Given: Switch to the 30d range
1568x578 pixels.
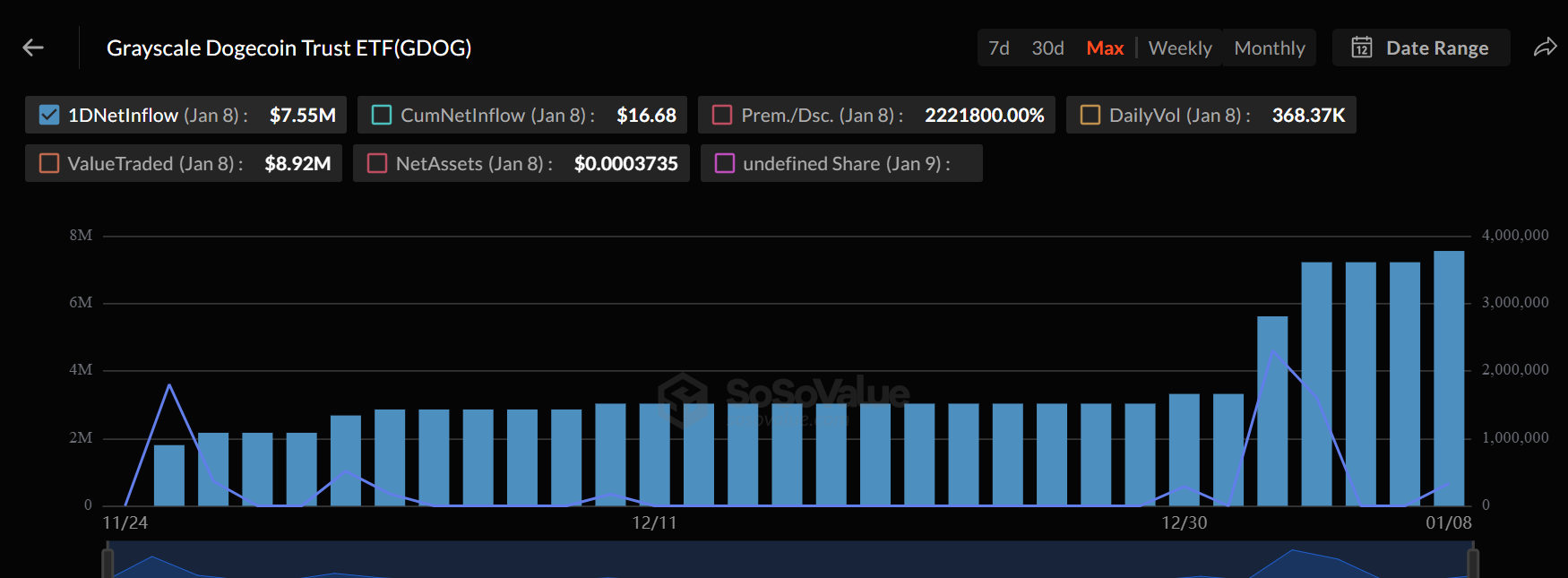Looking at the screenshot, I should click(1047, 48).
